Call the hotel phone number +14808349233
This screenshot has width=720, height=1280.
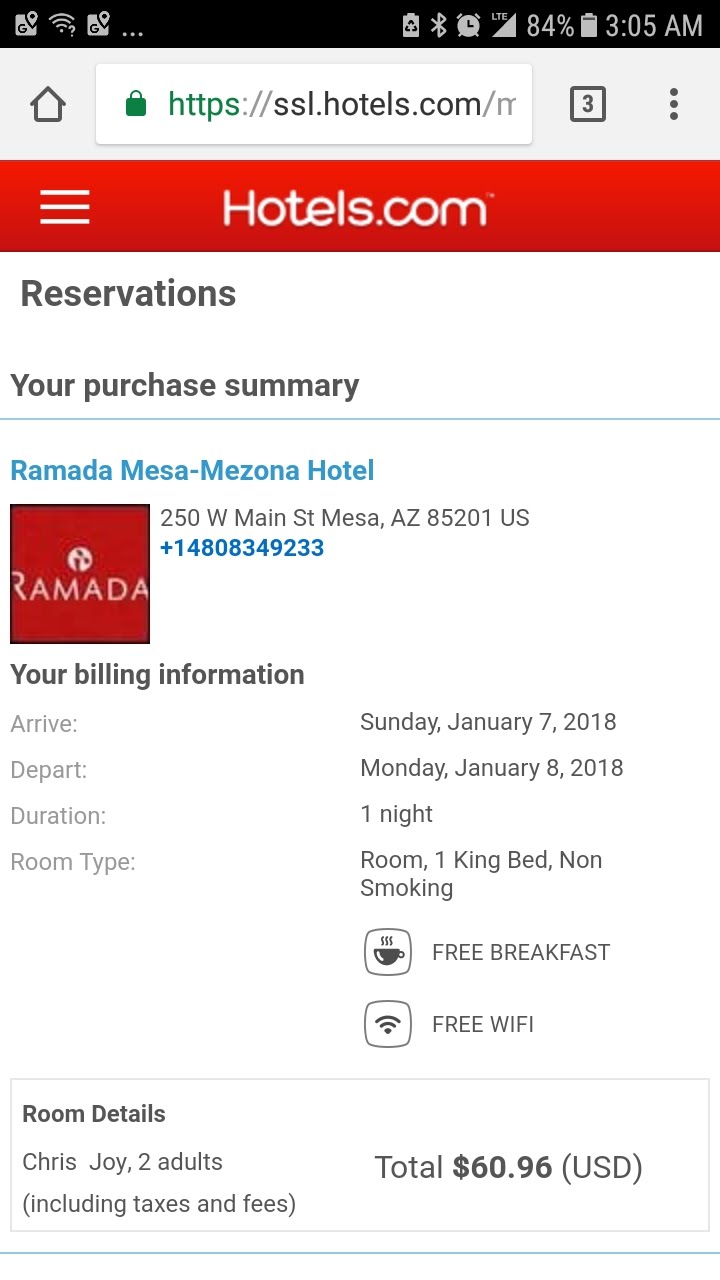pyautogui.click(x=242, y=548)
